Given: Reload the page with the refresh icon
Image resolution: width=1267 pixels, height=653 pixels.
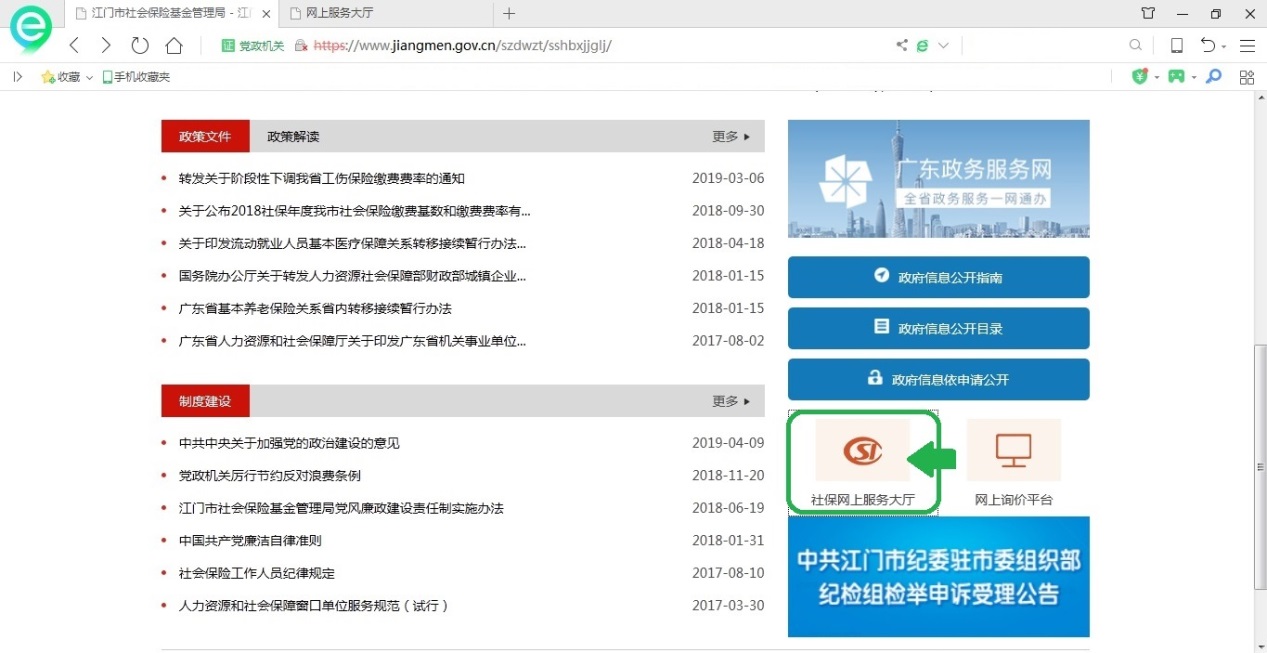Looking at the screenshot, I should 140,45.
